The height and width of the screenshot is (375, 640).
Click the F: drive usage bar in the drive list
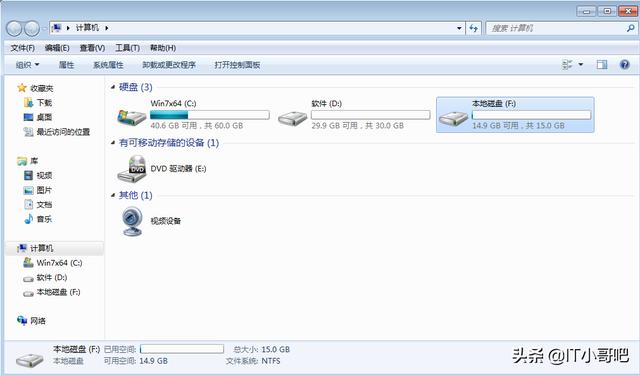coord(531,115)
